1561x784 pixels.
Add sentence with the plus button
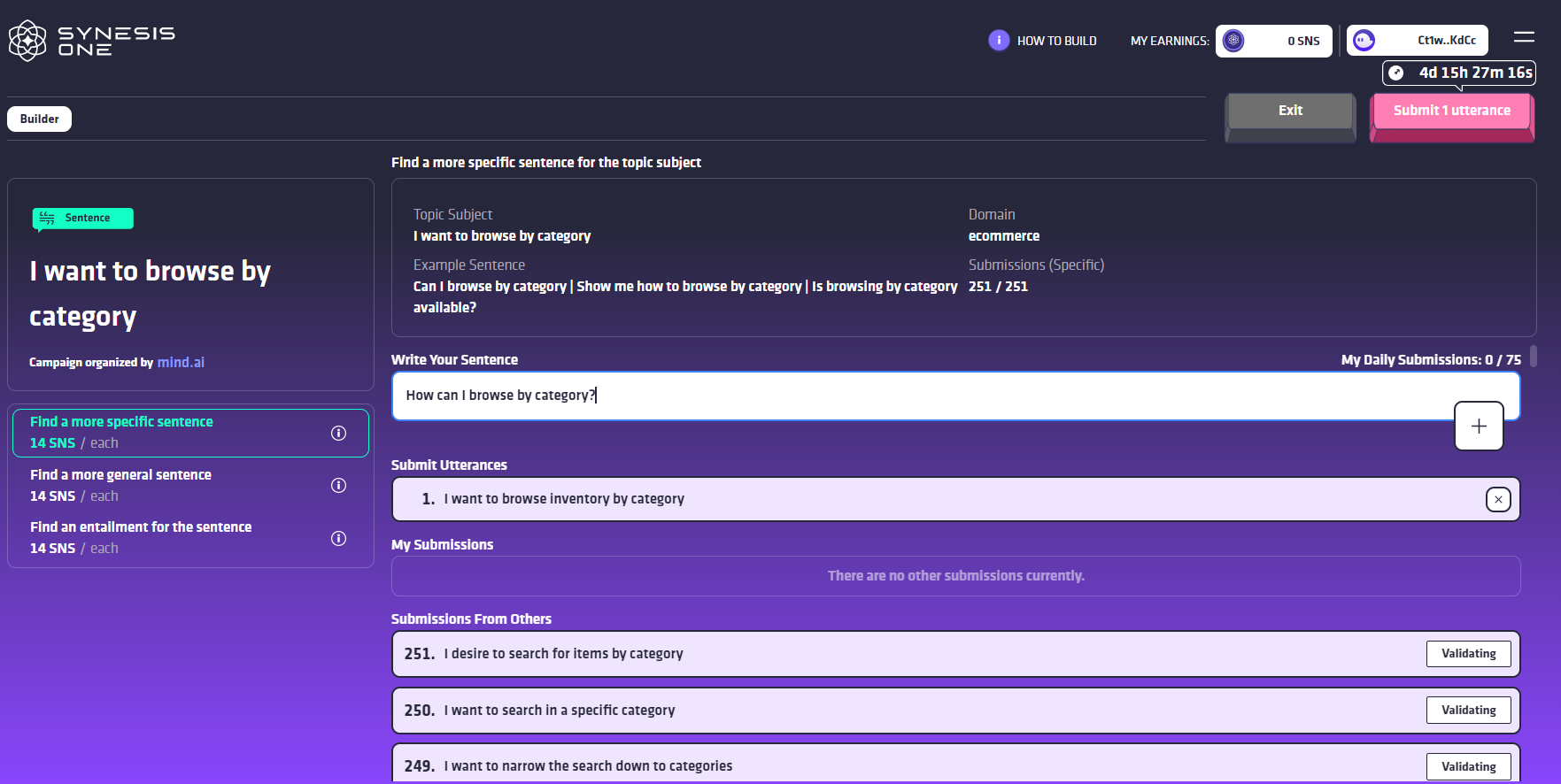point(1479,426)
